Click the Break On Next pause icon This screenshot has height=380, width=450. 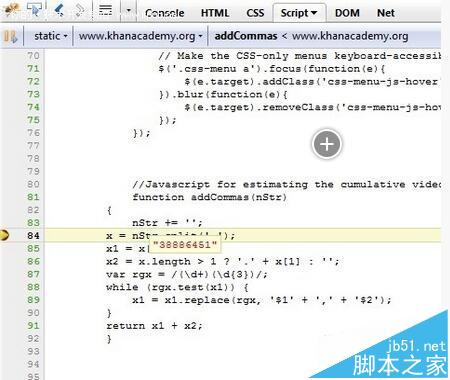(x=10, y=36)
